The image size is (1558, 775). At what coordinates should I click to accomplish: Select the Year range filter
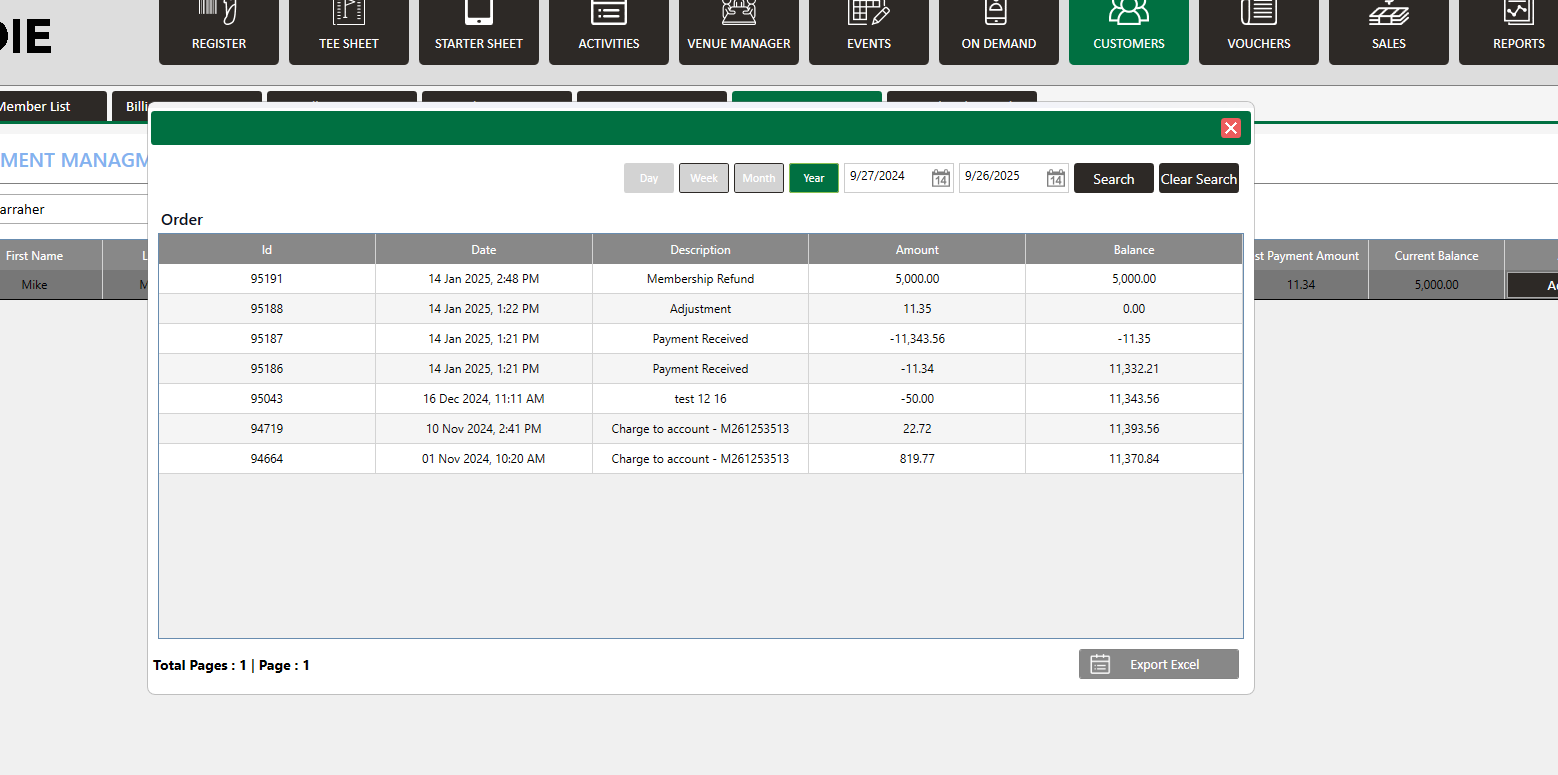[814, 178]
